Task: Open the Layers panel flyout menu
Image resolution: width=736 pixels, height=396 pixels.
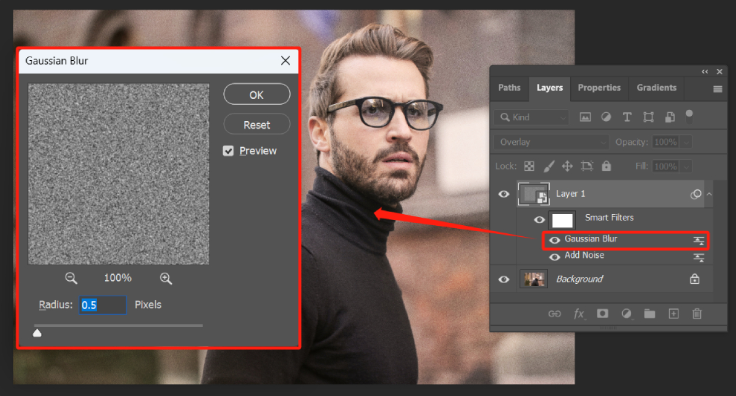Action: pyautogui.click(x=718, y=89)
